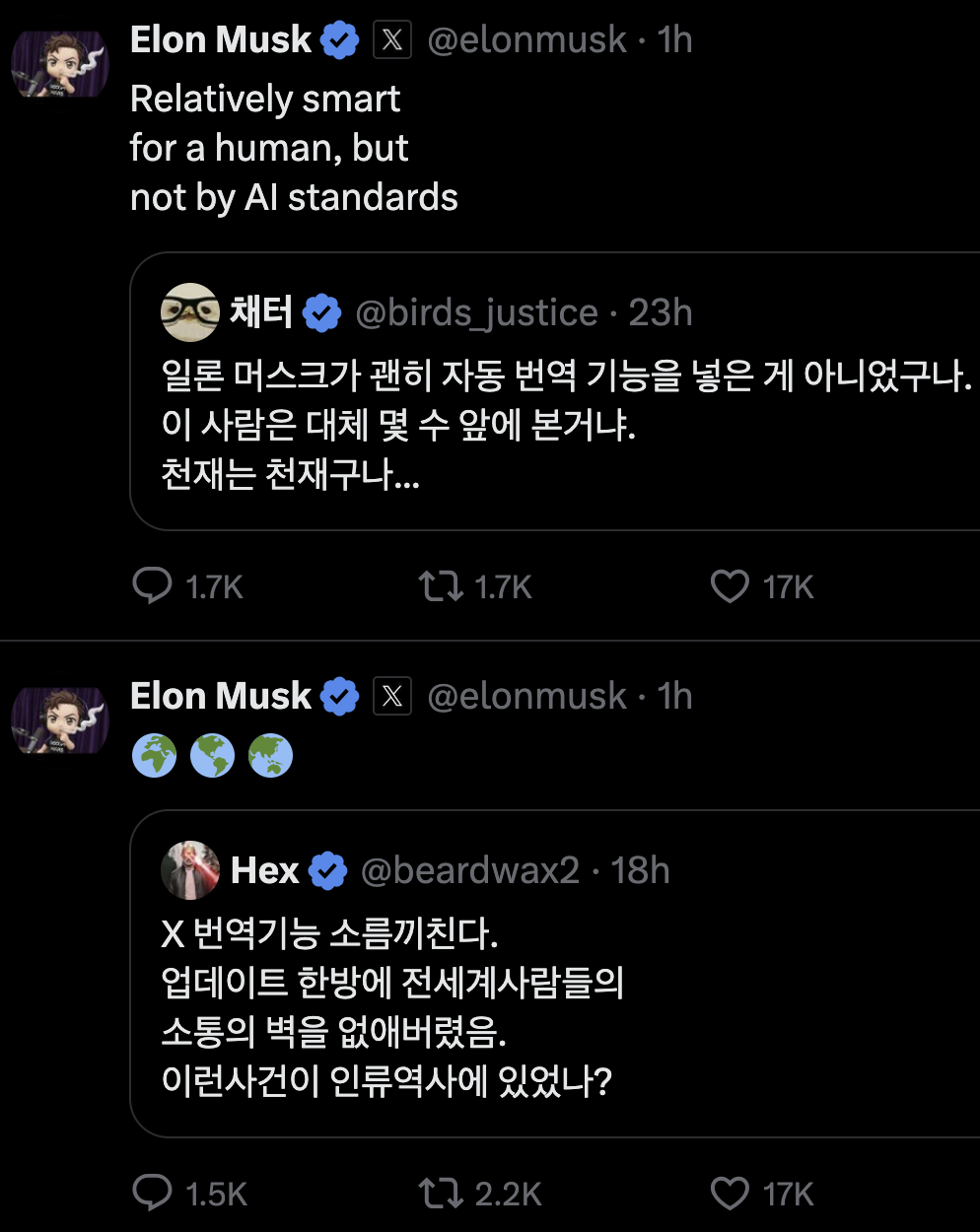The height and width of the screenshot is (1232, 980).
Task: Like the 'Relatively smart' tweet
Action: point(730,586)
